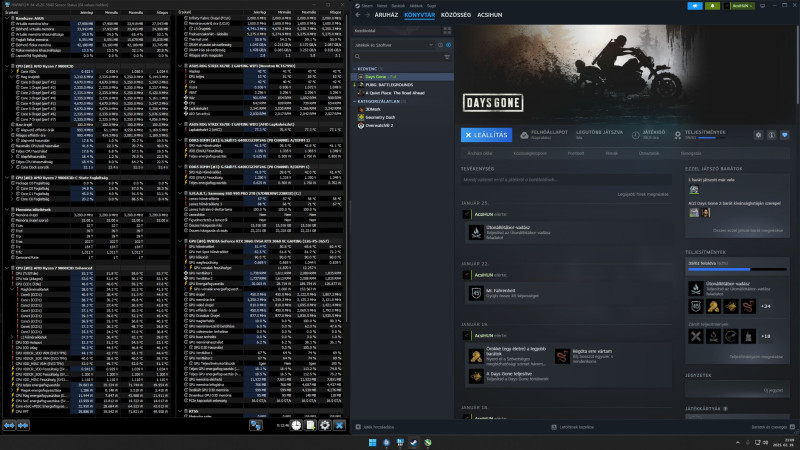
Task: Open Áruházi oldal link under Days Gone
Action: 481,153
